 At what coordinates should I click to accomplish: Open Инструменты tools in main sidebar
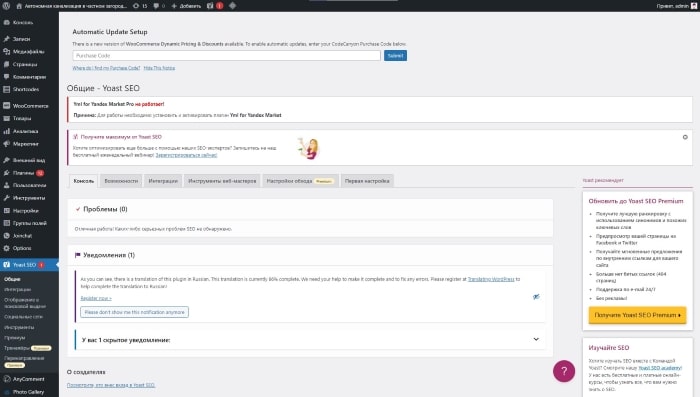(x=29, y=198)
